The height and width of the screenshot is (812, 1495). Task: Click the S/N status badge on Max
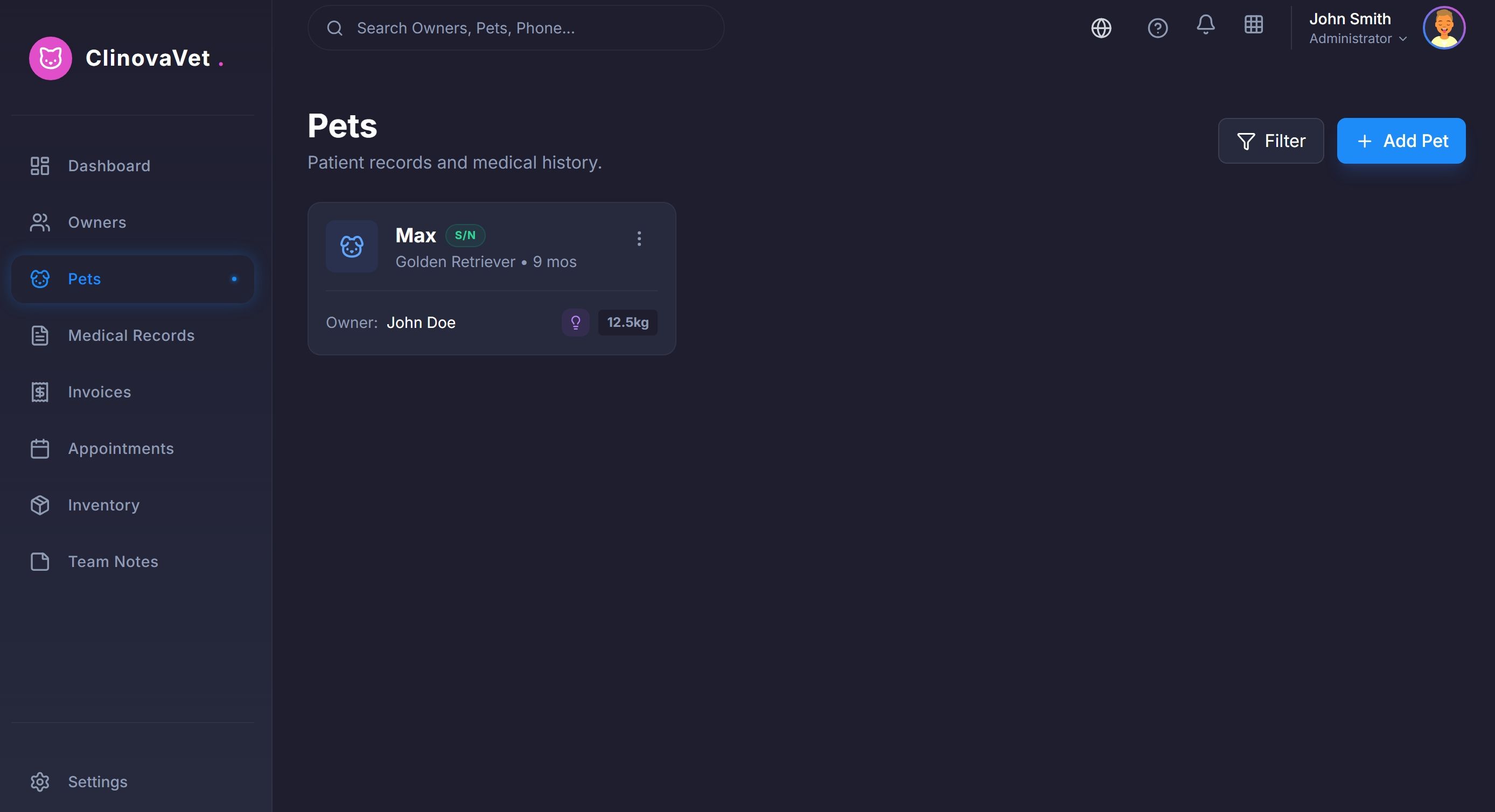[x=465, y=235]
